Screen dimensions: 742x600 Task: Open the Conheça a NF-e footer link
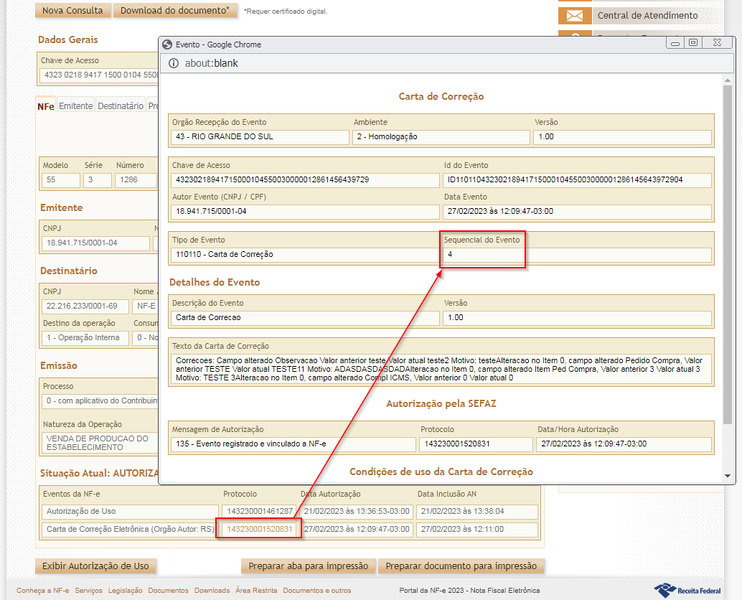tap(43, 591)
